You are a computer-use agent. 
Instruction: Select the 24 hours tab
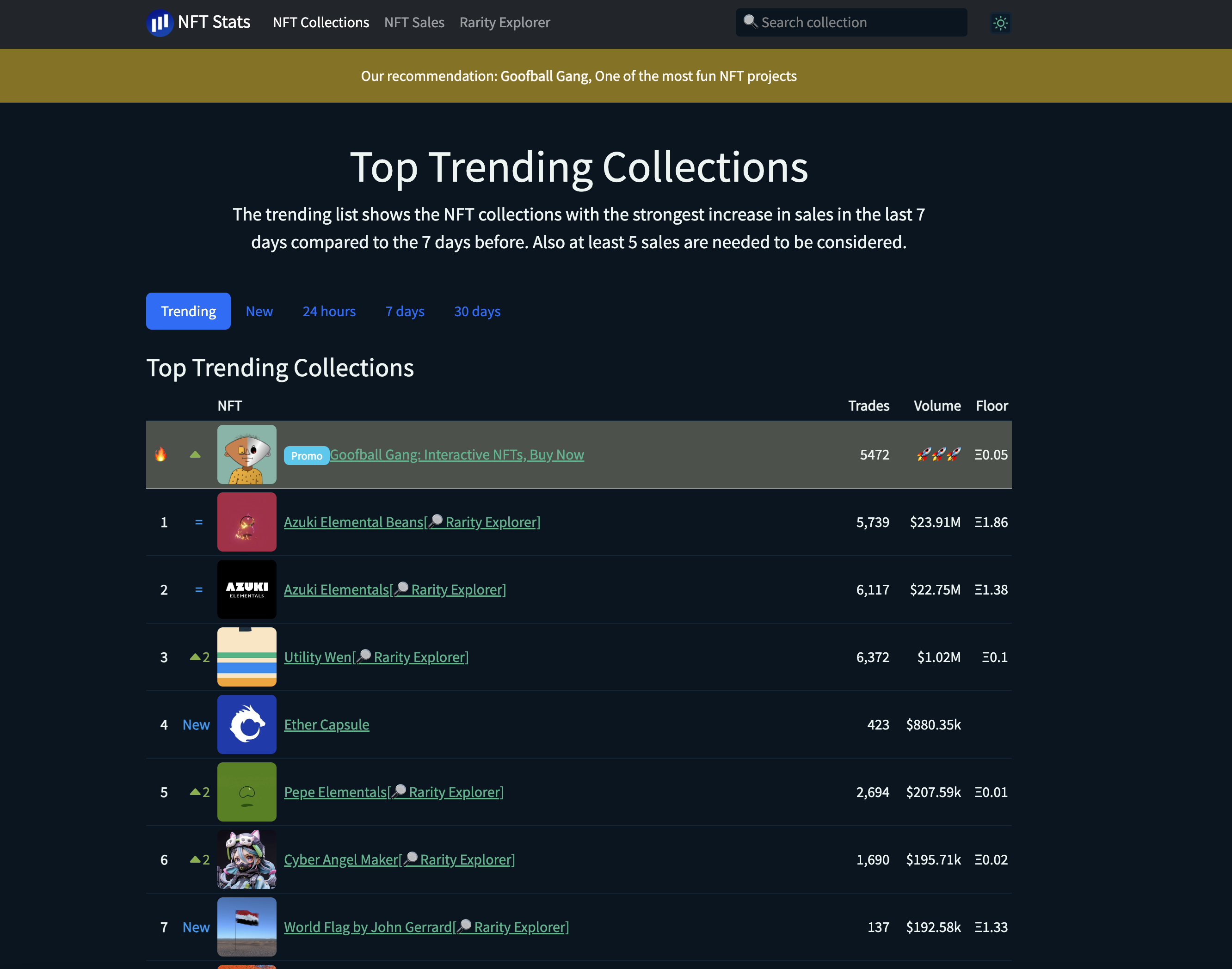coord(329,312)
